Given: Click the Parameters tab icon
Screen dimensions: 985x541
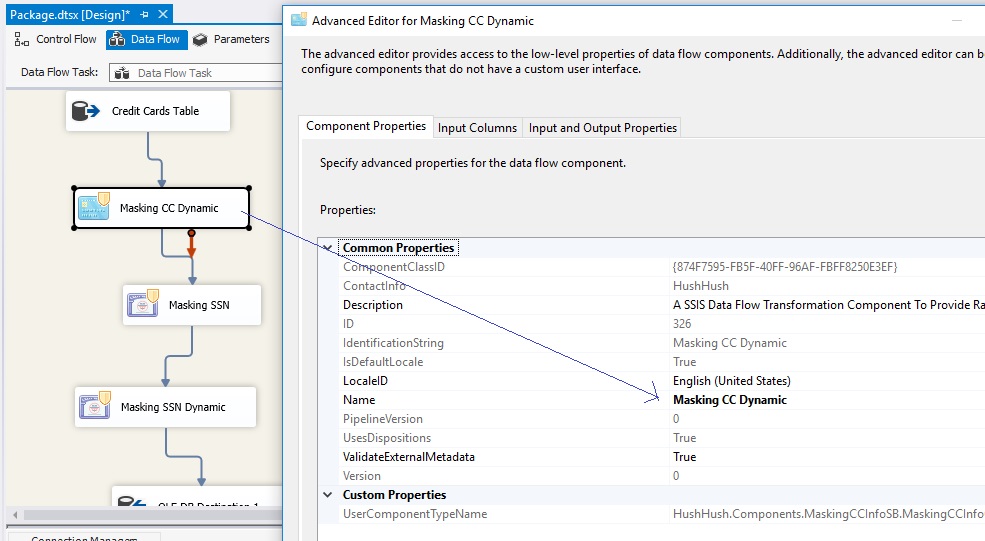Looking at the screenshot, I should tap(200, 40).
